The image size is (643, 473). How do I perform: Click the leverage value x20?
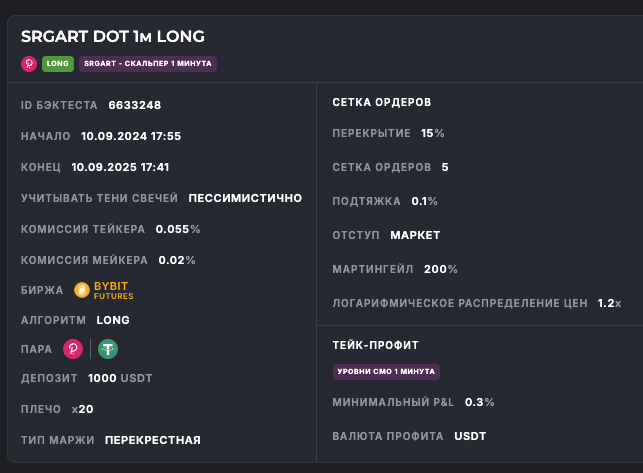click(x=82, y=409)
